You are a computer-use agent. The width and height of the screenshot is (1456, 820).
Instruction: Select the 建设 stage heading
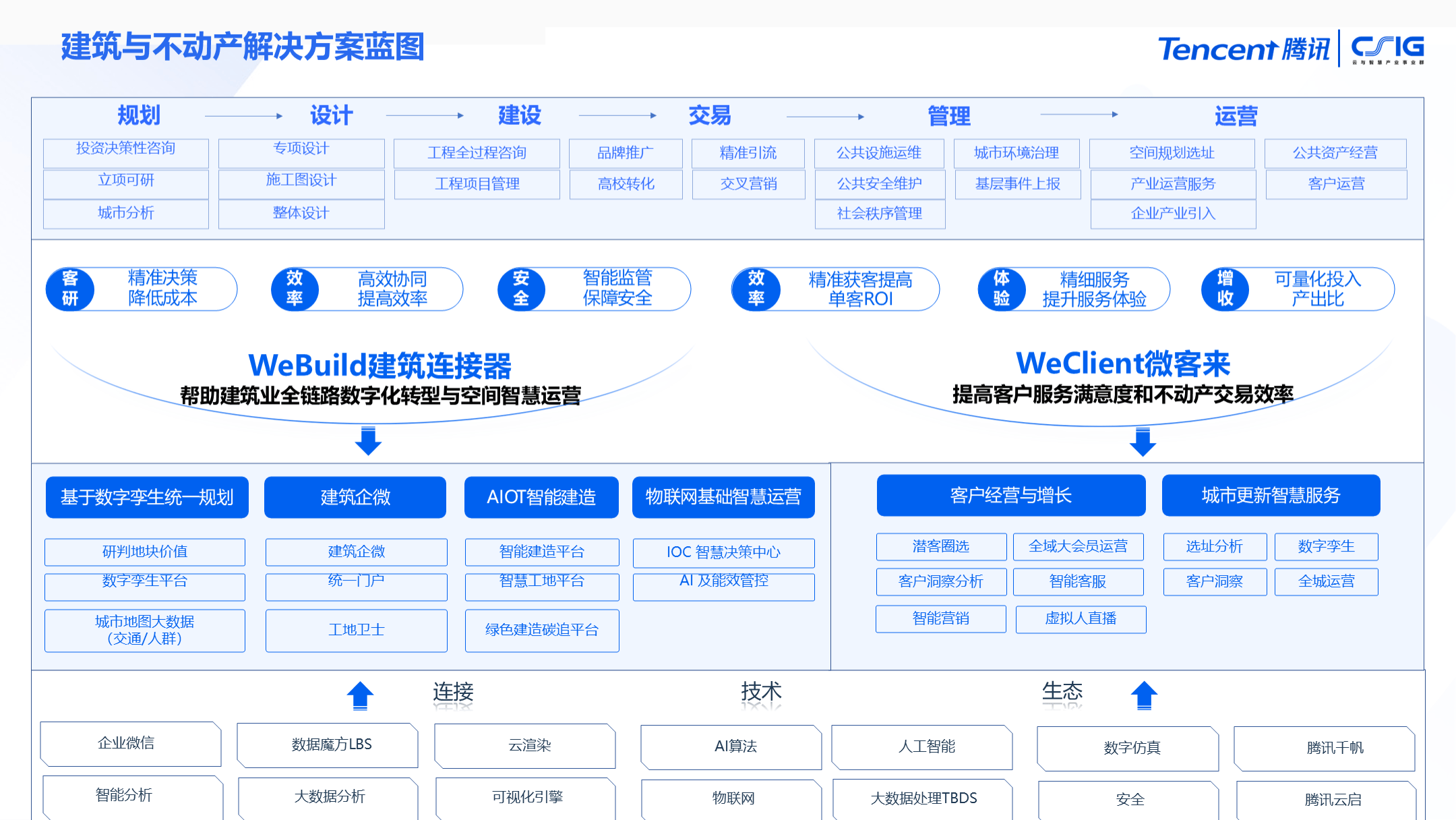coord(520,115)
